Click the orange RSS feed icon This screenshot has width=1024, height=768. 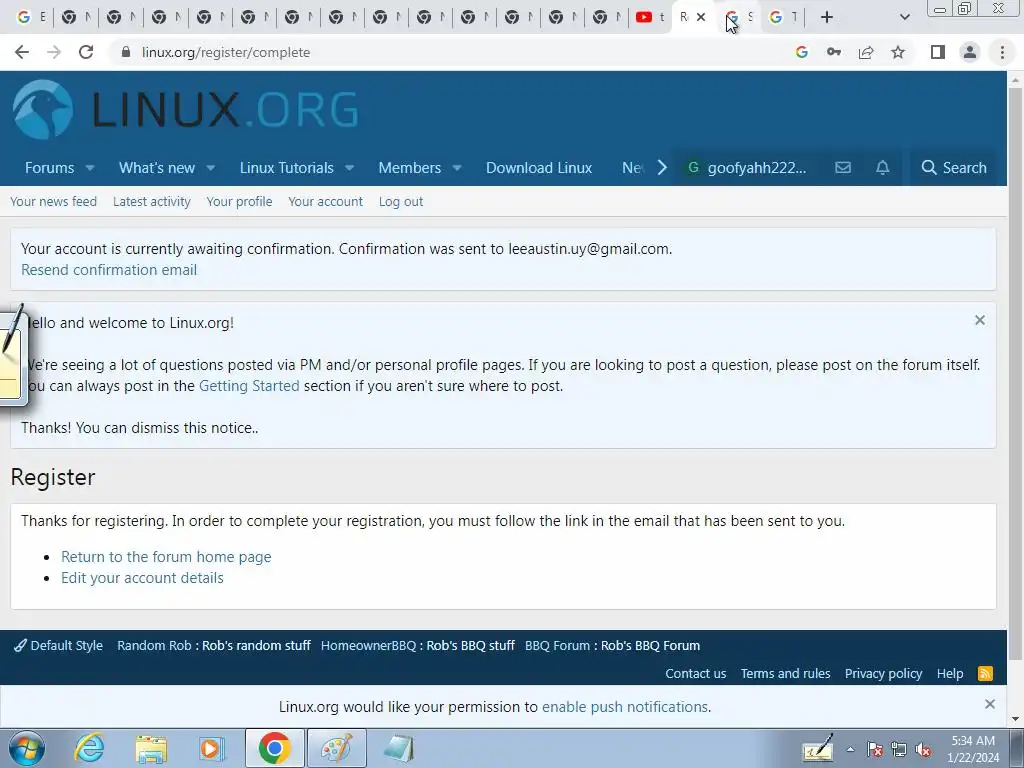pos(985,673)
